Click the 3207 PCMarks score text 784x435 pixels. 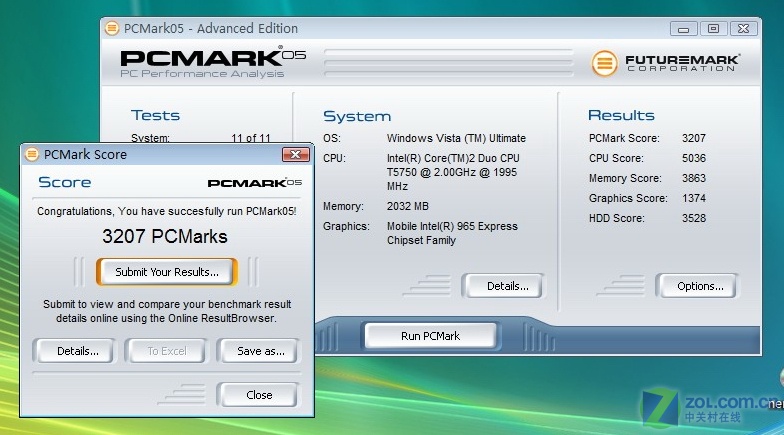[x=165, y=236]
